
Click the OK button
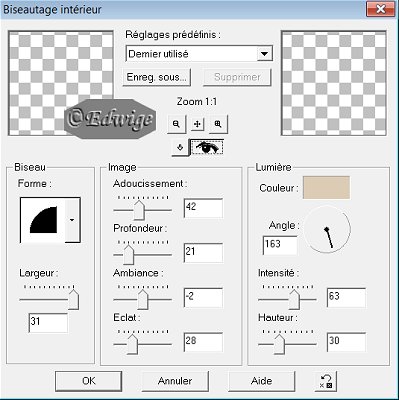tap(88, 381)
